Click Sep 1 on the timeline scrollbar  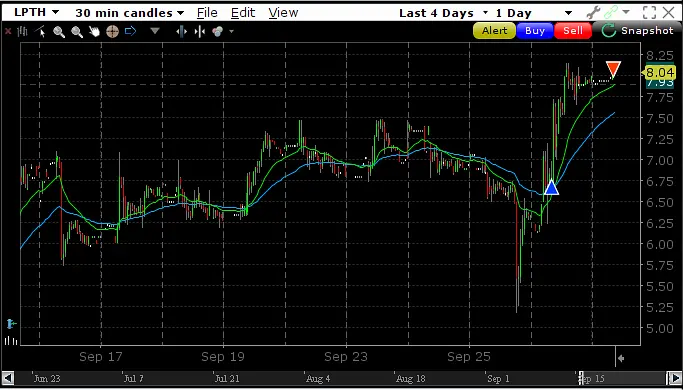(x=498, y=379)
